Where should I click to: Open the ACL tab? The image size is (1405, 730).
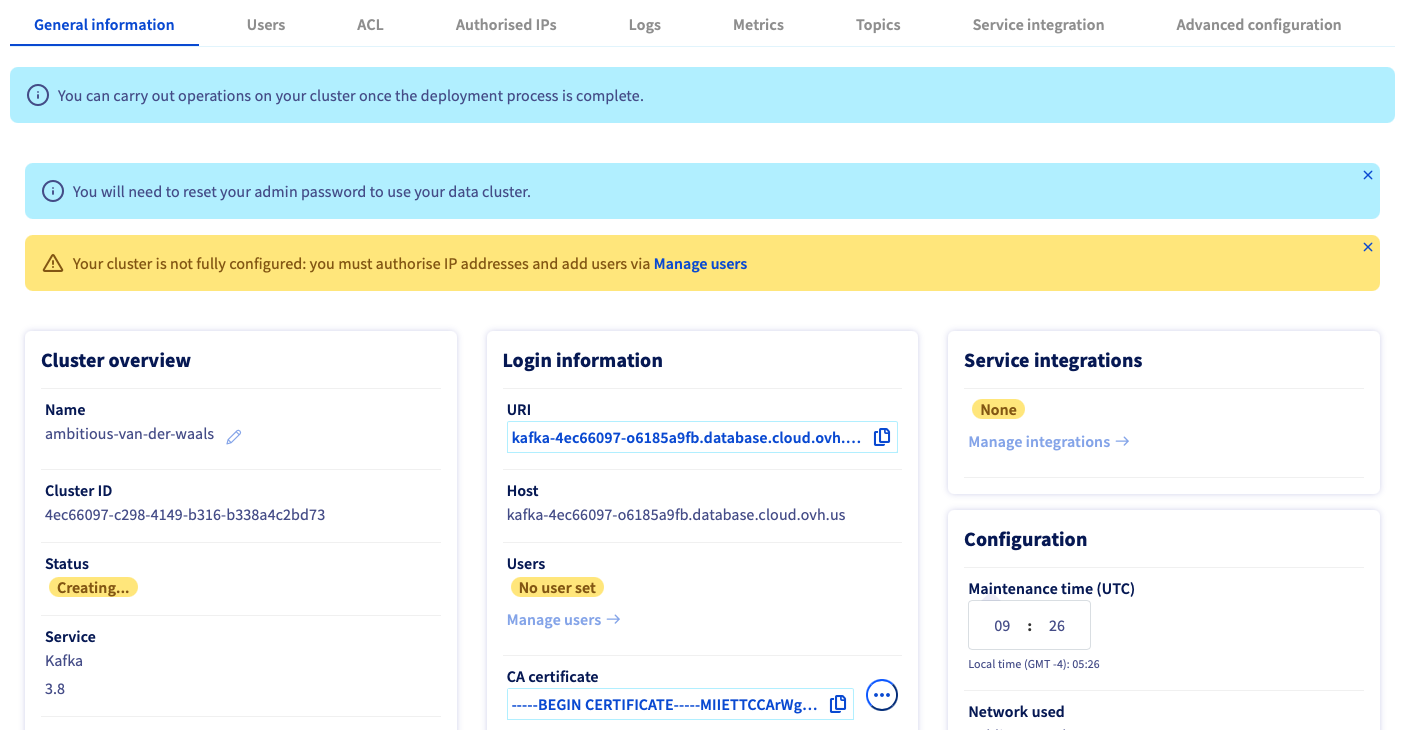pyautogui.click(x=370, y=25)
